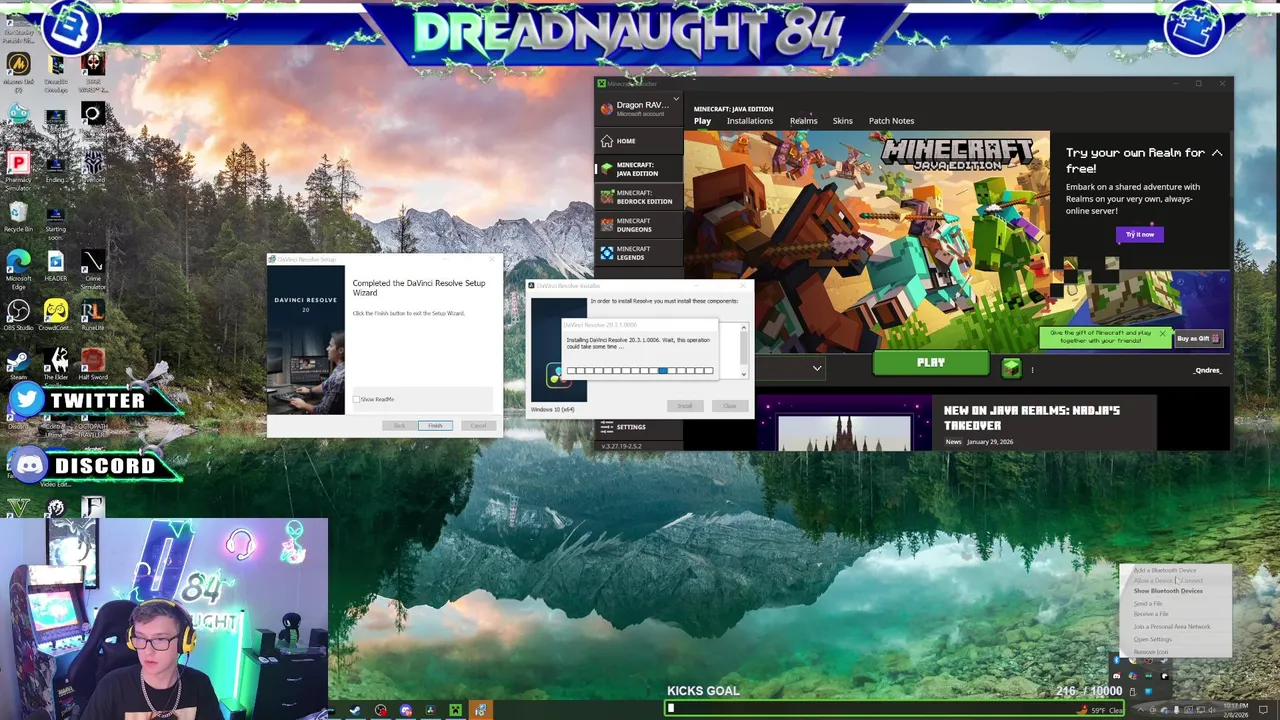Image resolution: width=1280 pixels, height=720 pixels.
Task: Click the Buy as Gift button
Action: click(1197, 339)
